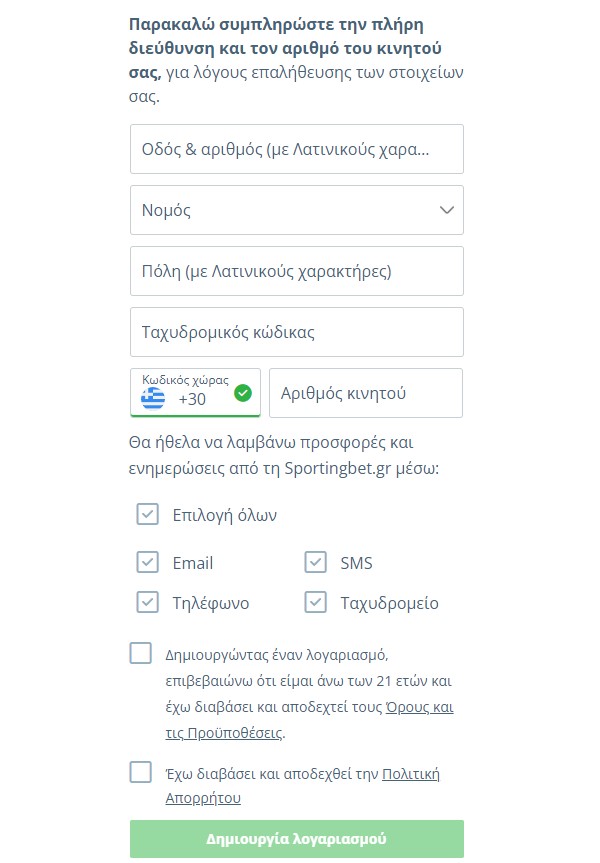Viewport: 600px width, 863px height.
Task: Check the over-21 terms confirmation checkbox
Action: click(x=141, y=653)
